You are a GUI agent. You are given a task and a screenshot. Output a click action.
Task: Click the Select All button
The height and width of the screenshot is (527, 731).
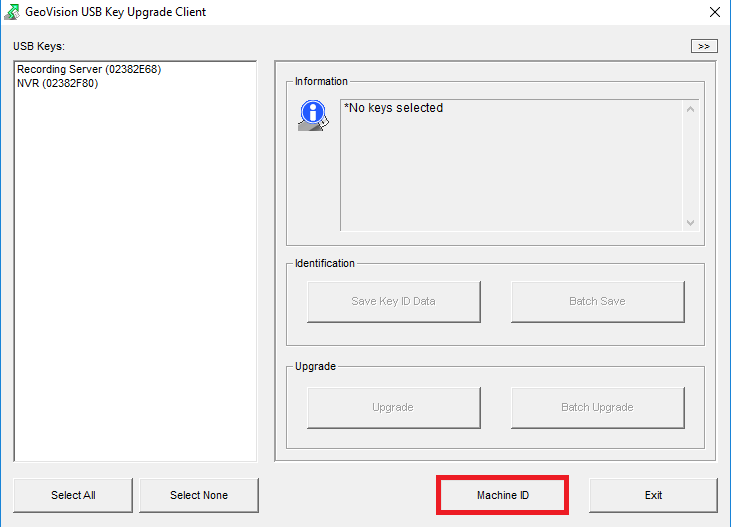73,495
